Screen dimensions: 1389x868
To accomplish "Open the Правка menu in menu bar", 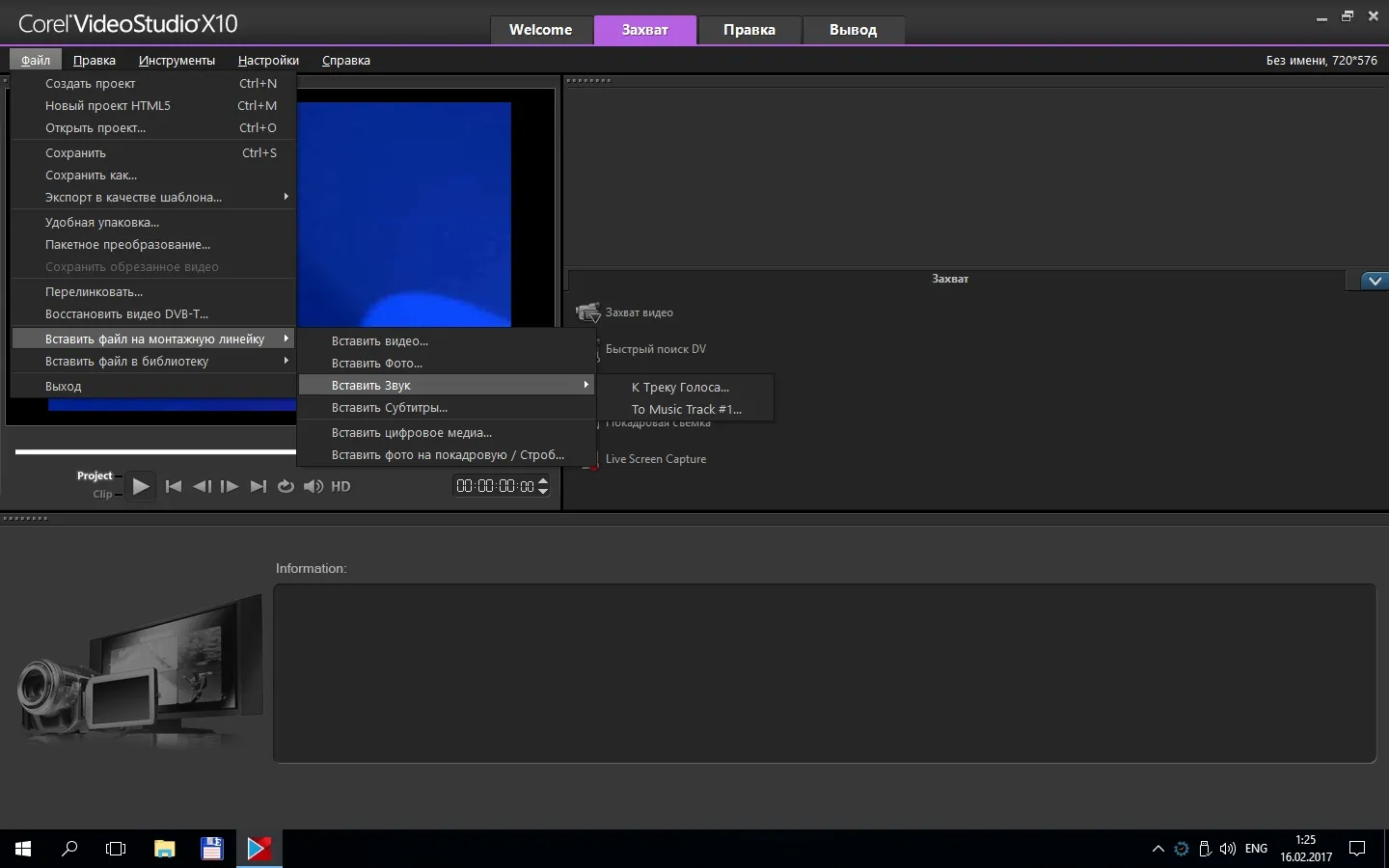I will point(95,60).
